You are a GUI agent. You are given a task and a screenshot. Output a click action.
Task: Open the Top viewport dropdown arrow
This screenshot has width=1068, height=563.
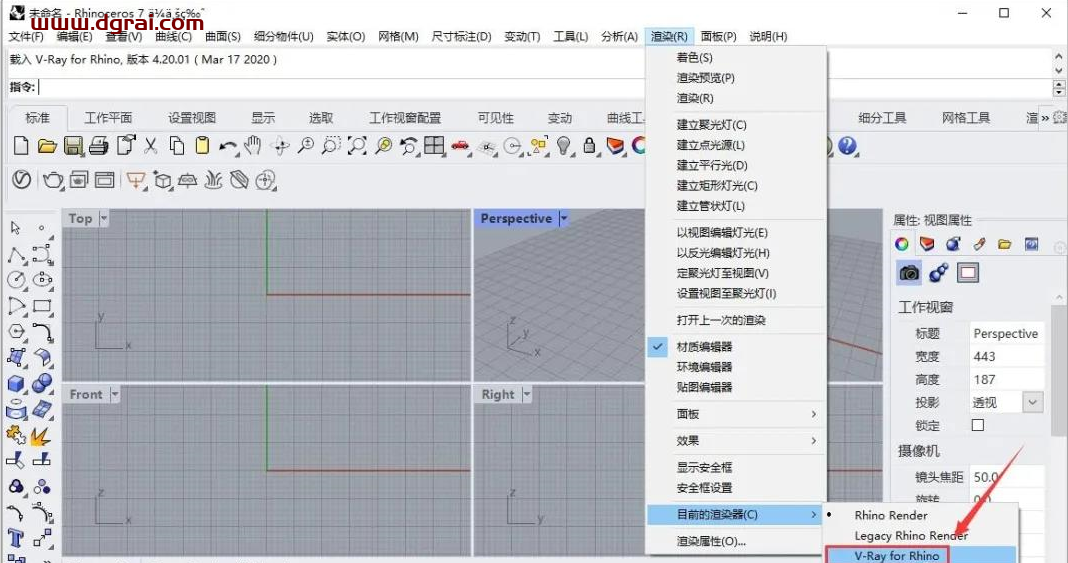104,219
